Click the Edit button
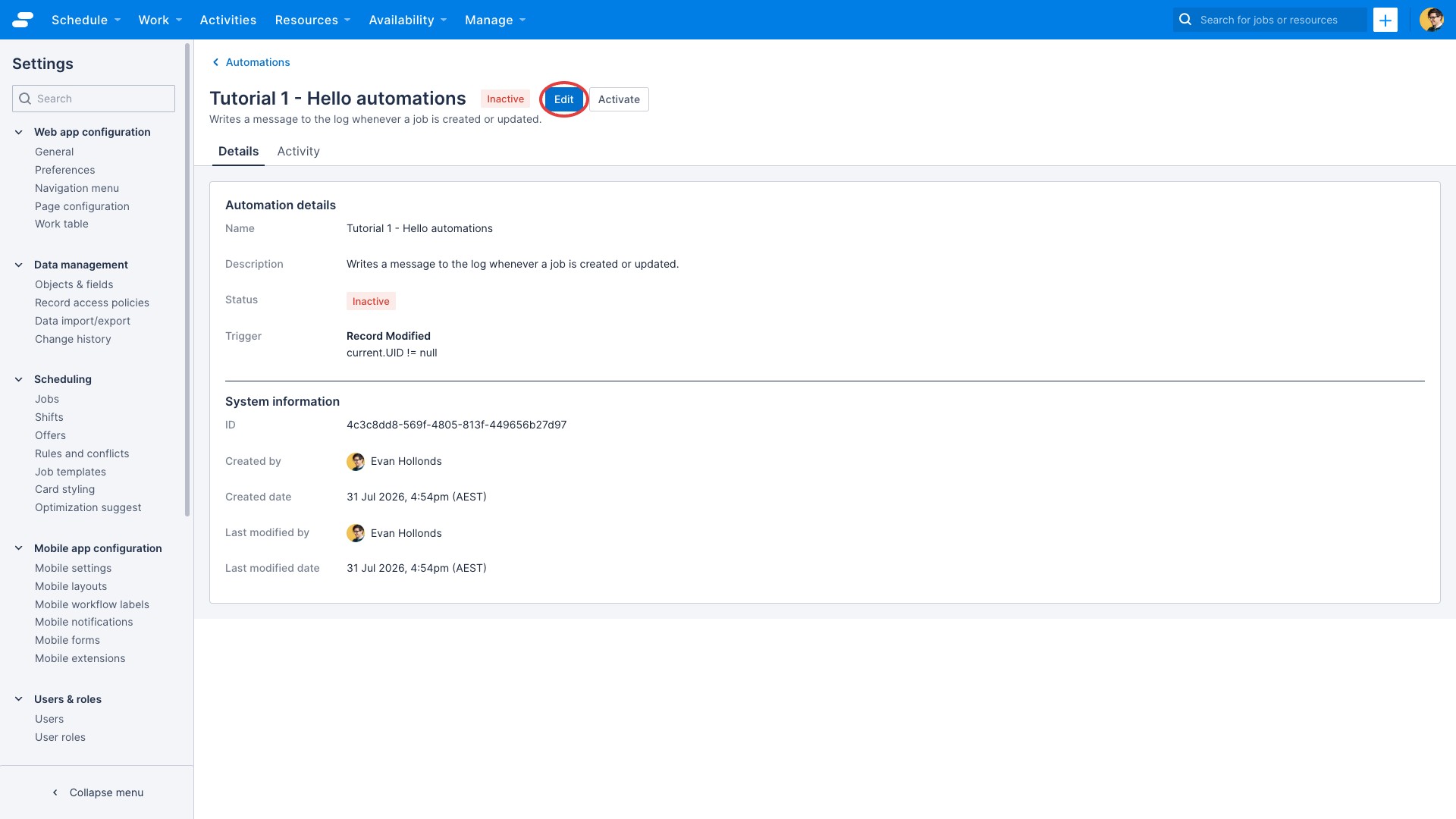This screenshot has height=819, width=1456. [x=563, y=99]
